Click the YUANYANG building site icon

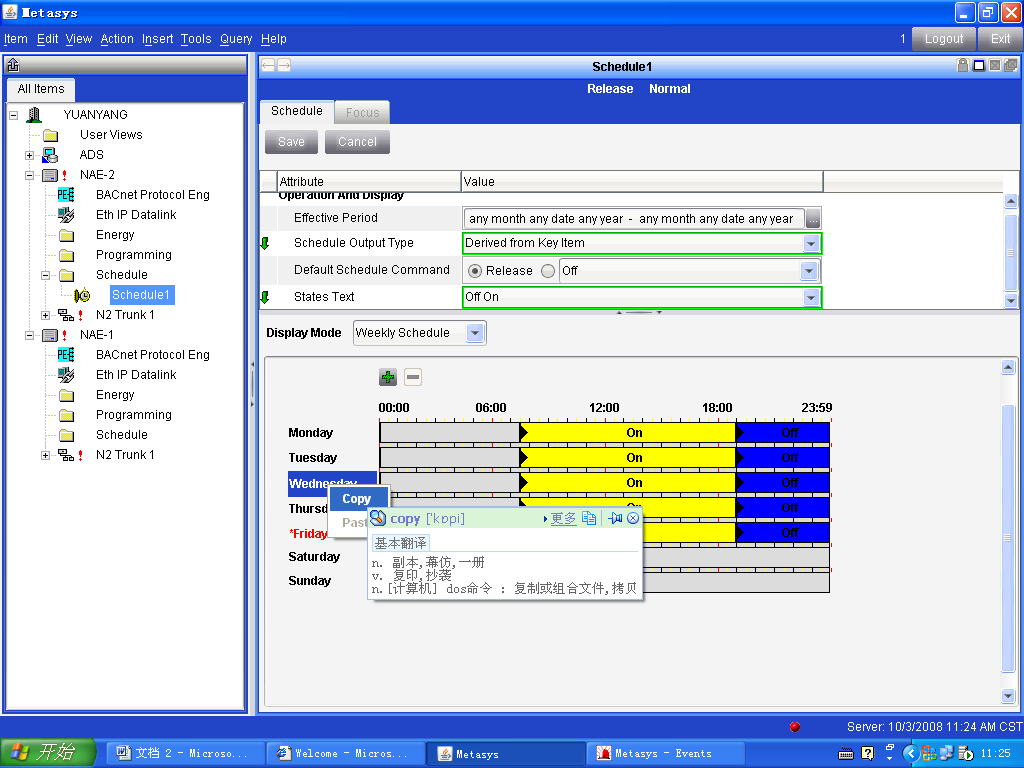tap(34, 115)
